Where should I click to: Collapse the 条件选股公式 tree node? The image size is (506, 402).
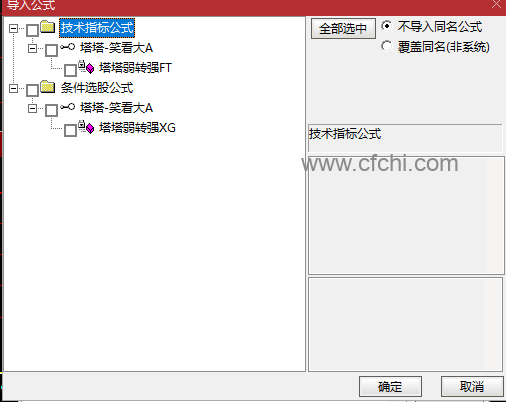(13, 88)
